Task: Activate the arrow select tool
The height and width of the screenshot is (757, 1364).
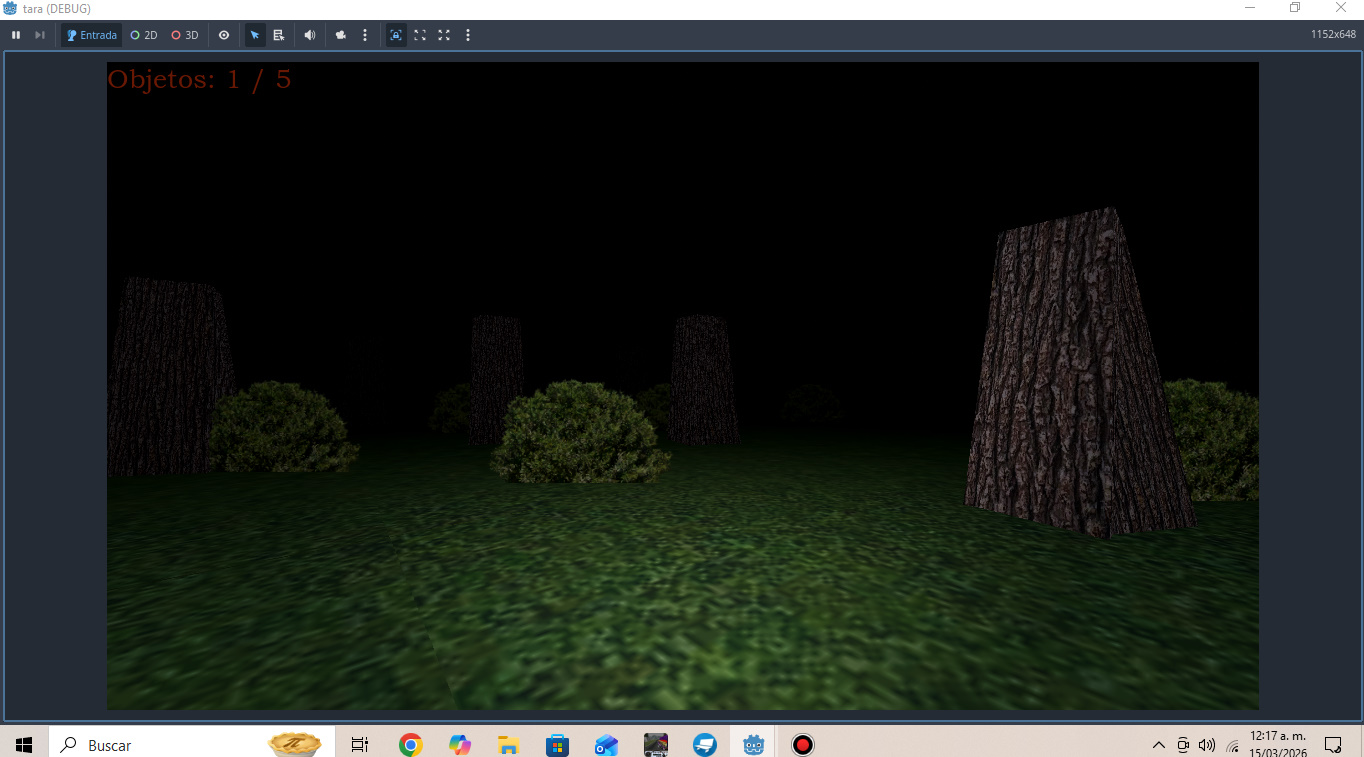Action: [255, 35]
